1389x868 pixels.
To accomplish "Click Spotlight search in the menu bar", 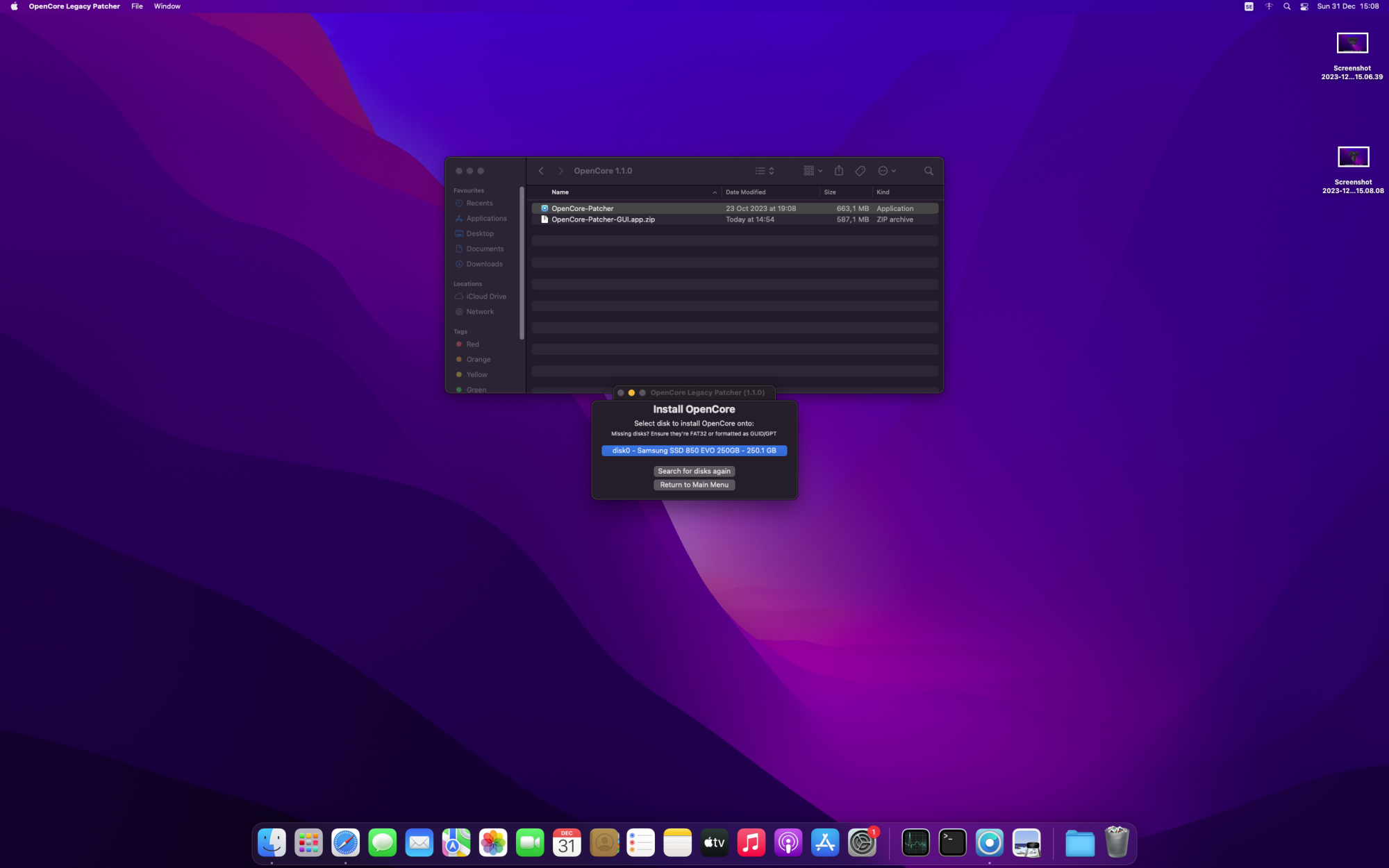I will tap(1286, 6).
